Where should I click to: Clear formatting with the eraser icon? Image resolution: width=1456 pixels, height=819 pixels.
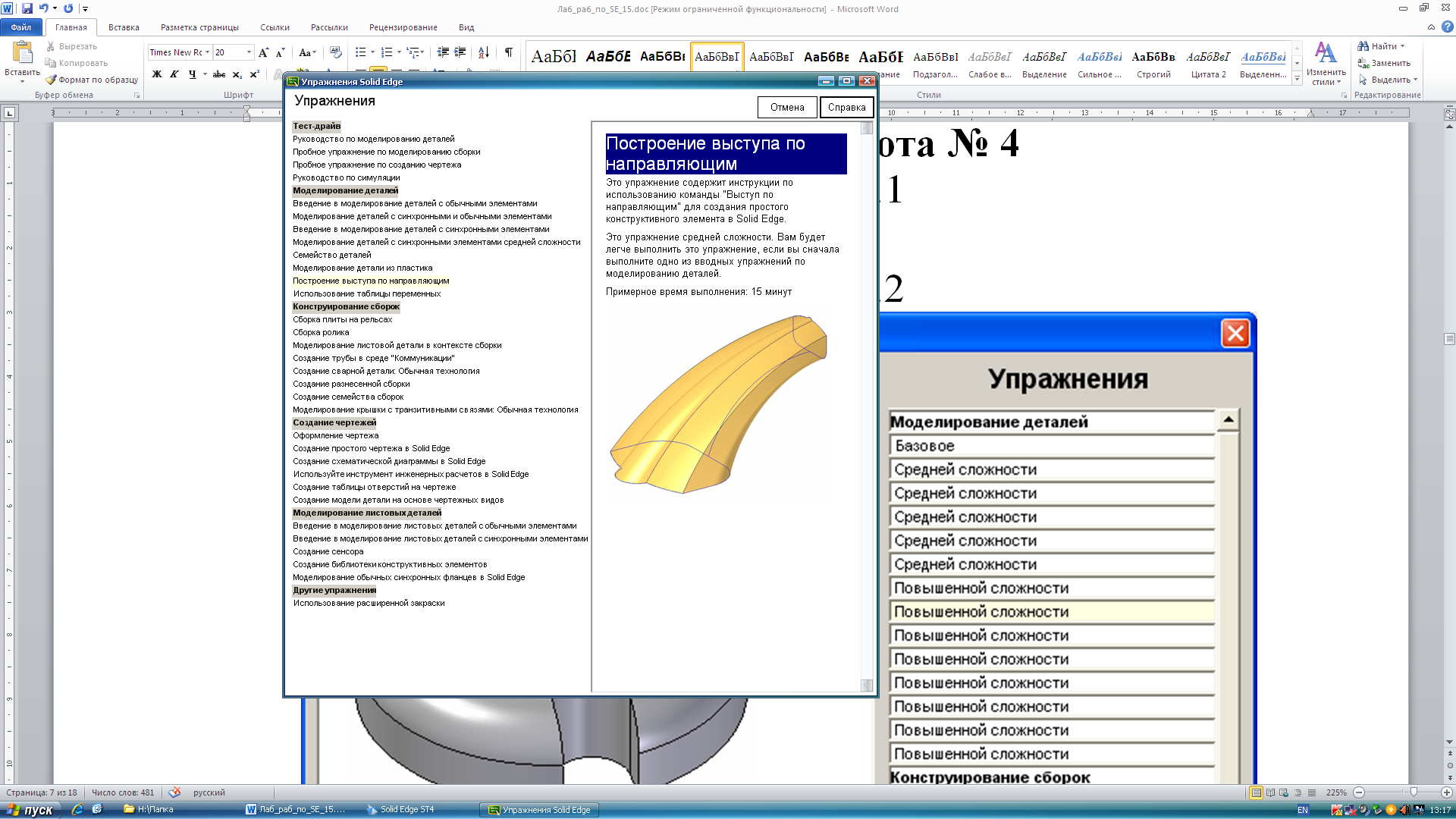tap(336, 52)
